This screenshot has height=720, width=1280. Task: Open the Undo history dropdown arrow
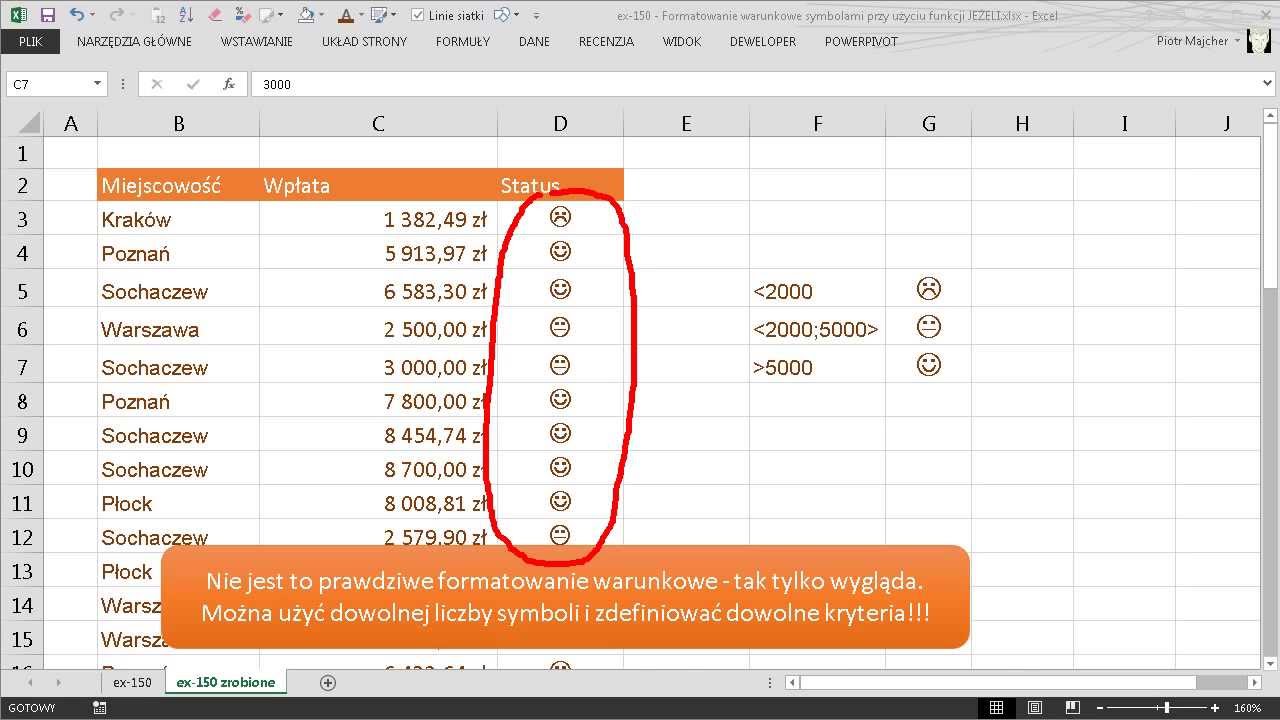92,15
